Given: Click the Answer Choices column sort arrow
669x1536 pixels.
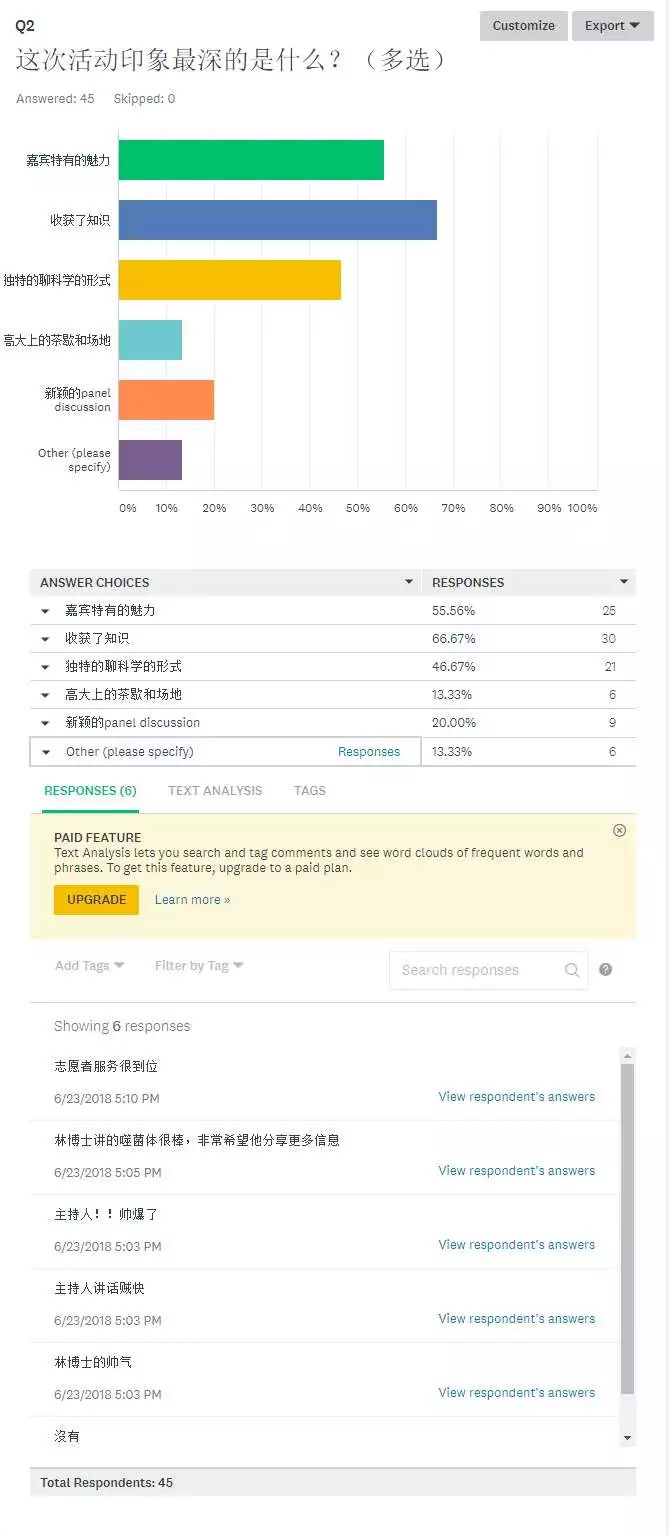Looking at the screenshot, I should (408, 581).
